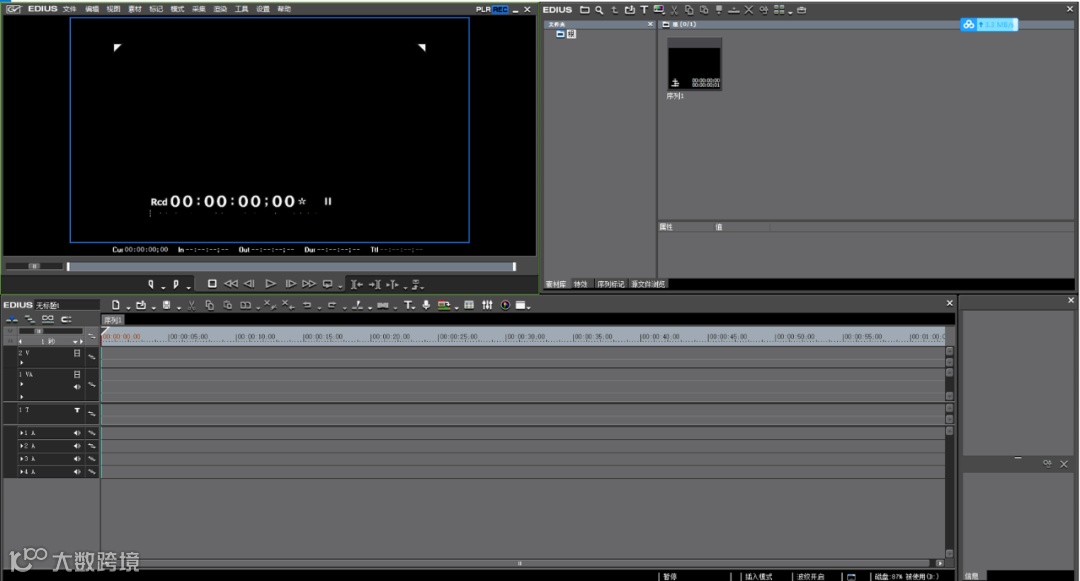Stop playback in the preview monitor
The image size is (1080, 581).
[x=212, y=284]
